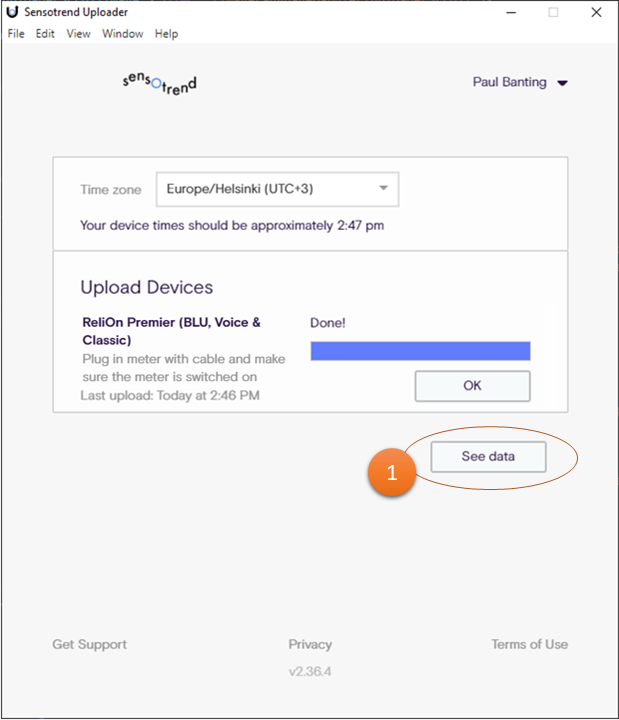The image size is (619, 720).
Task: Click the sensotrend logo
Action: click(x=160, y=82)
